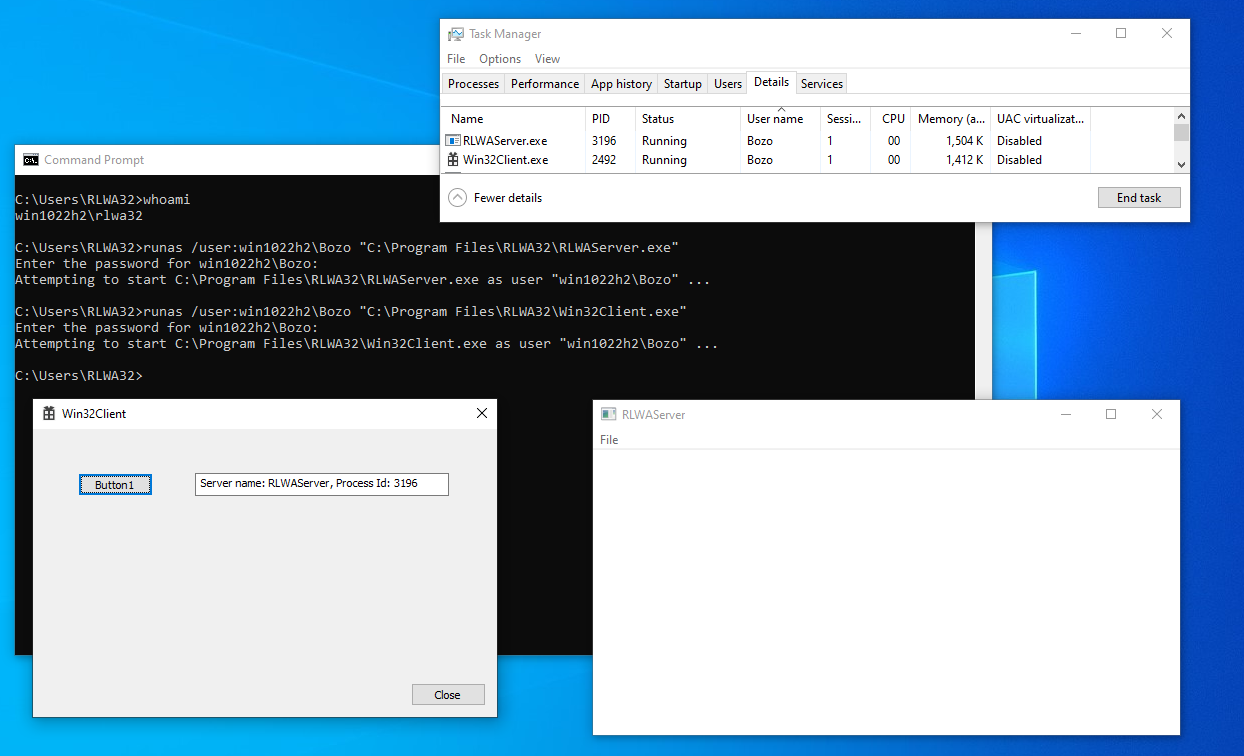Screen dimensions: 1244x756
Task: Click the Command Prompt title bar icon
Action: pos(31,160)
